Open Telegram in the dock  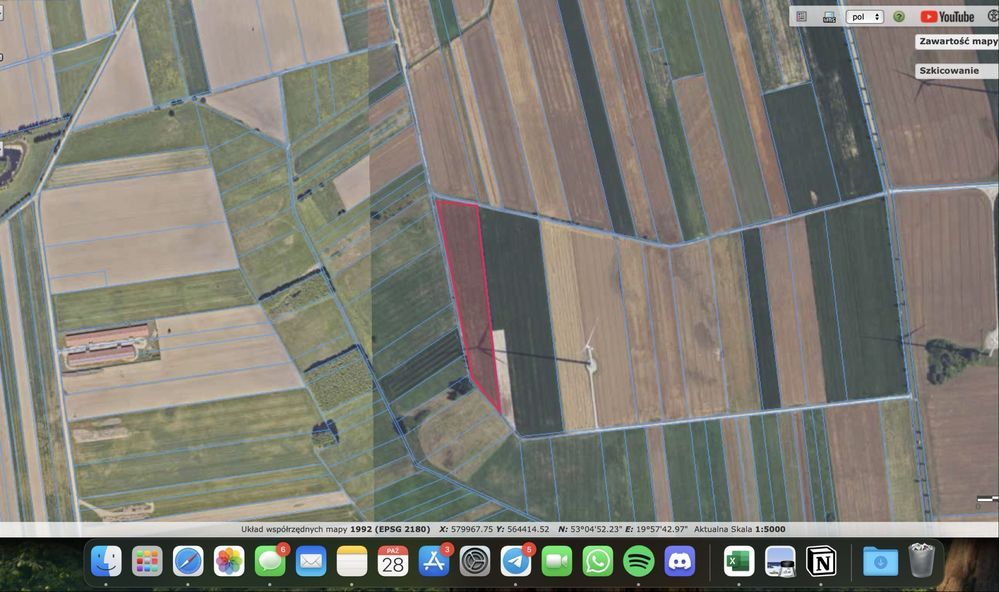[x=516, y=561]
